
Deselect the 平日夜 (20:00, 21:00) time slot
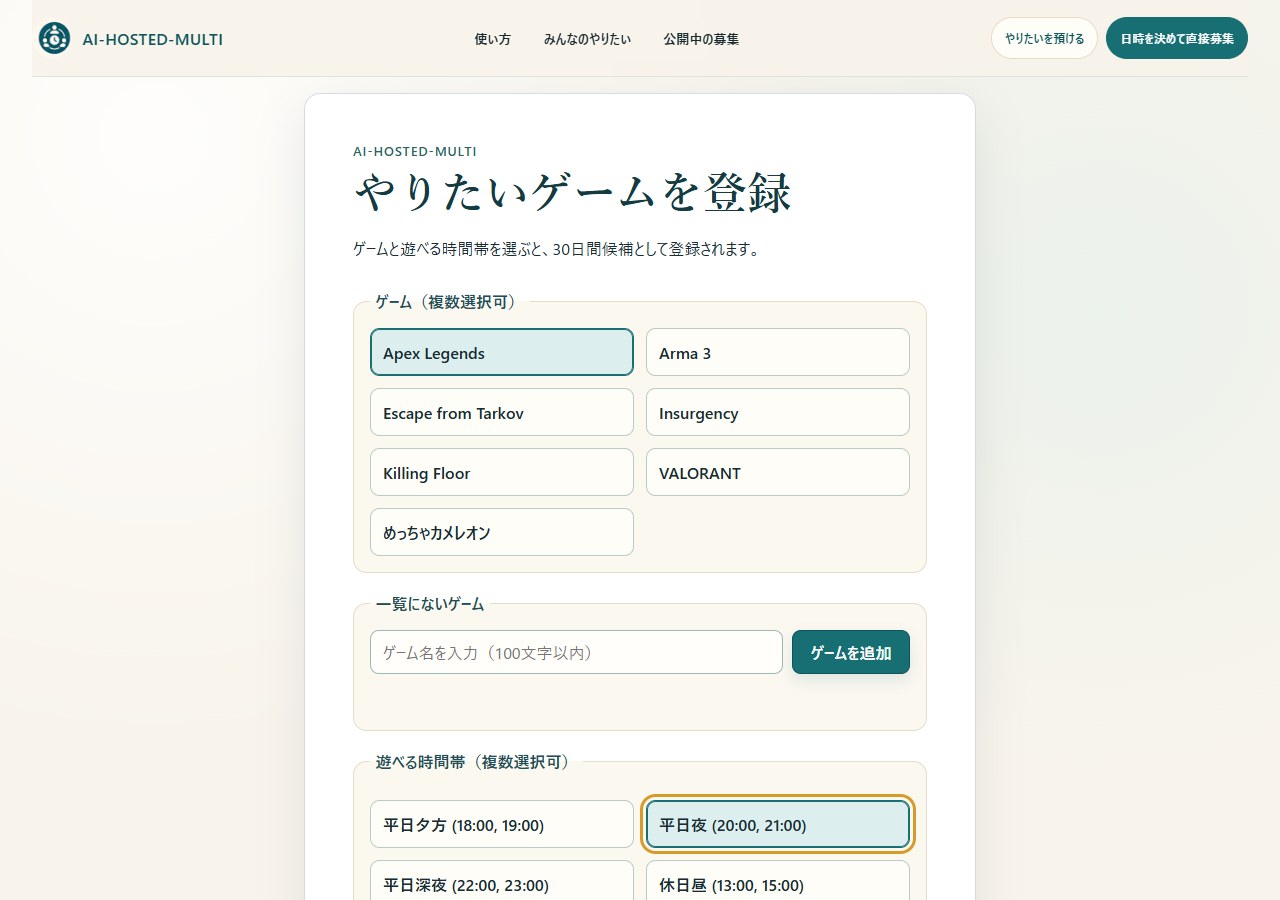(x=778, y=824)
